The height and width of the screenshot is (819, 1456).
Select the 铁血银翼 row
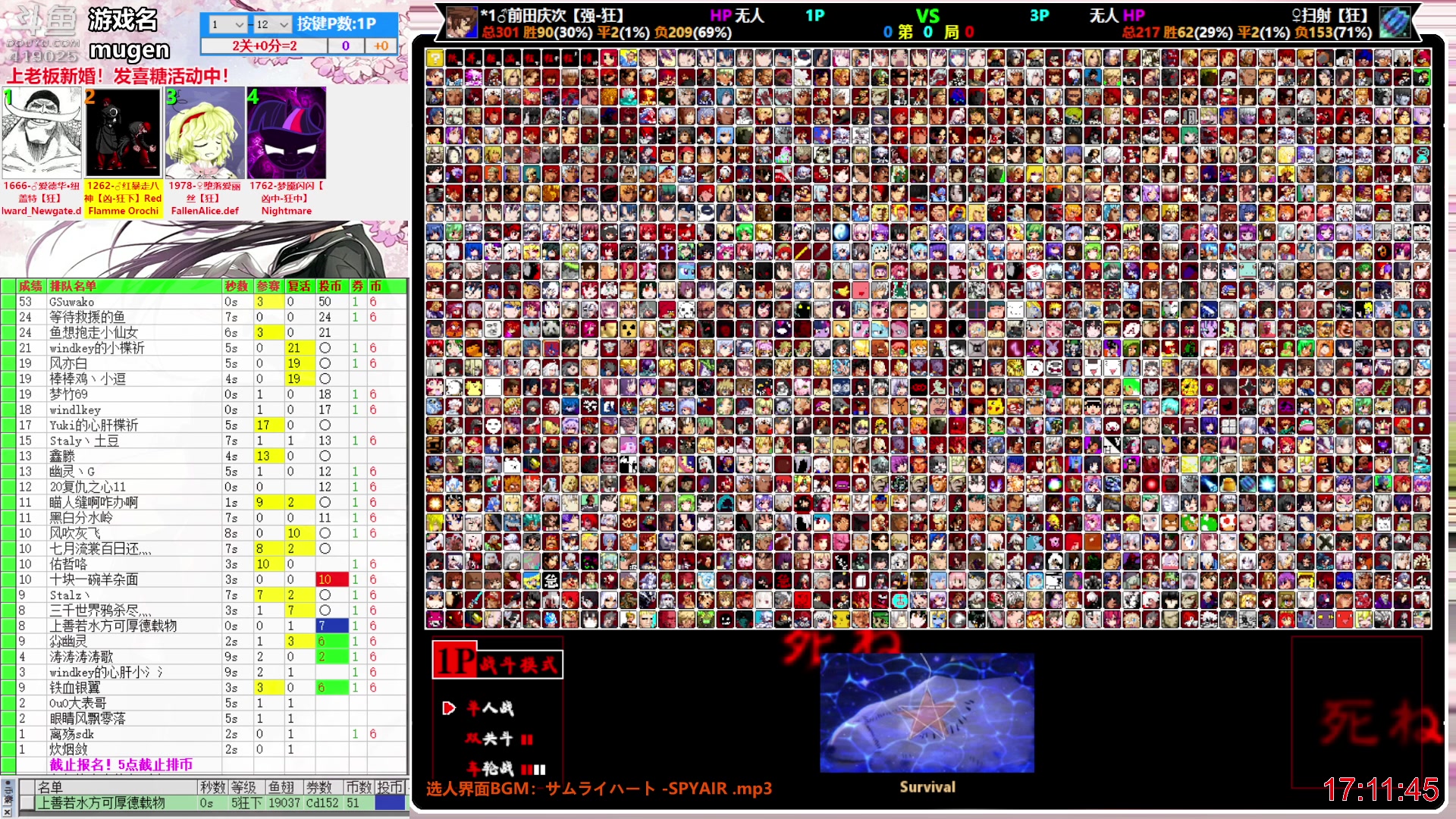pos(205,688)
